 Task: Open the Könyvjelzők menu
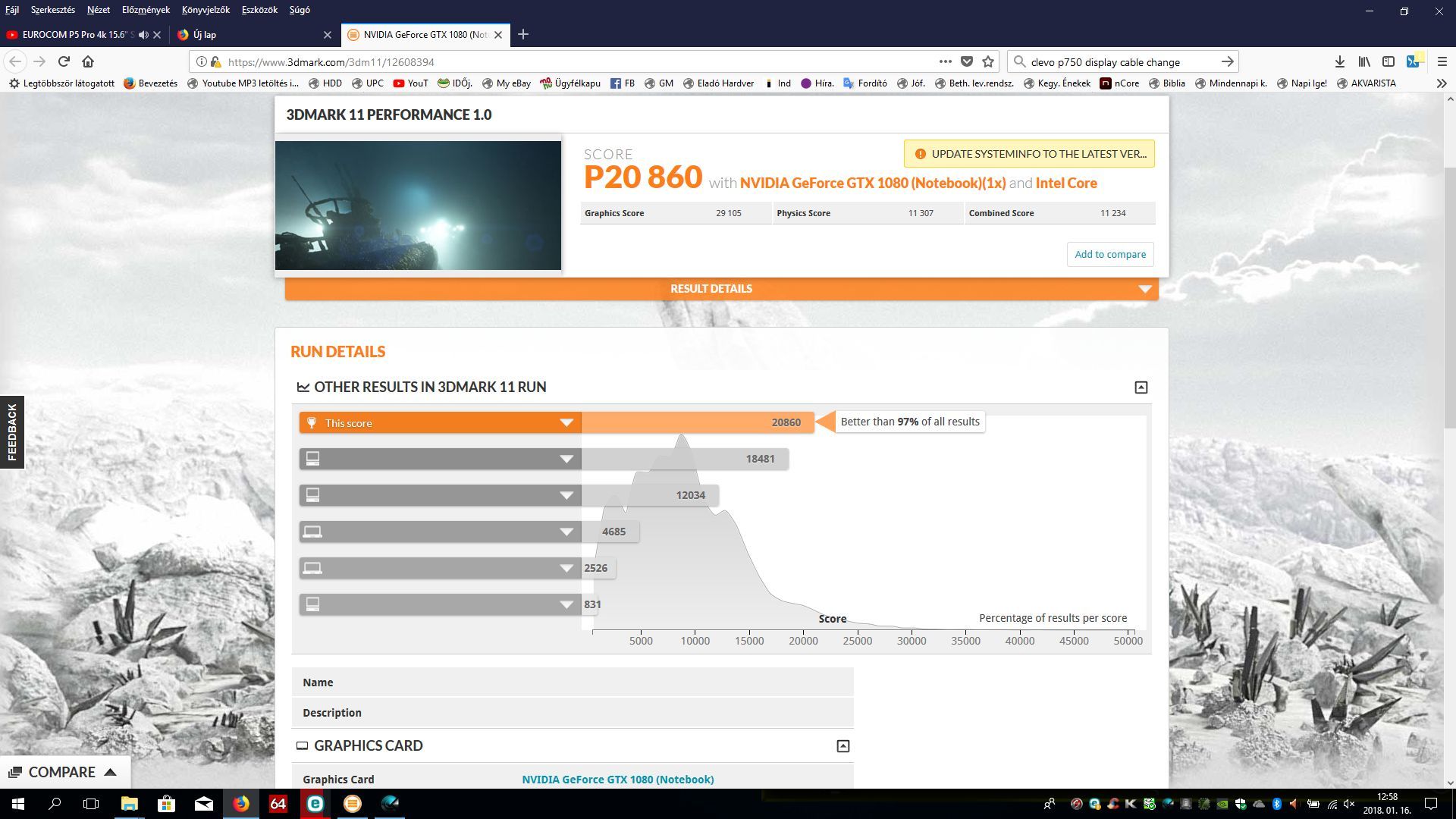[206, 10]
